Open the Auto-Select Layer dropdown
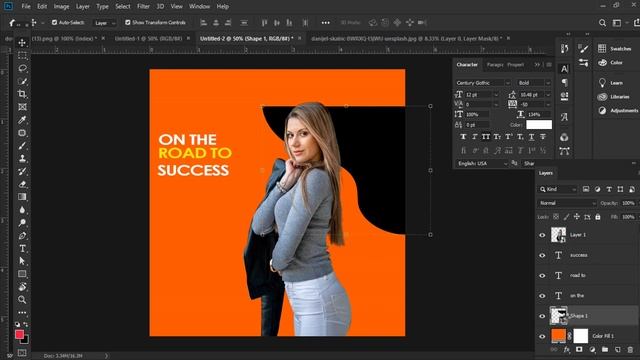The width and height of the screenshot is (640, 360). [105, 23]
